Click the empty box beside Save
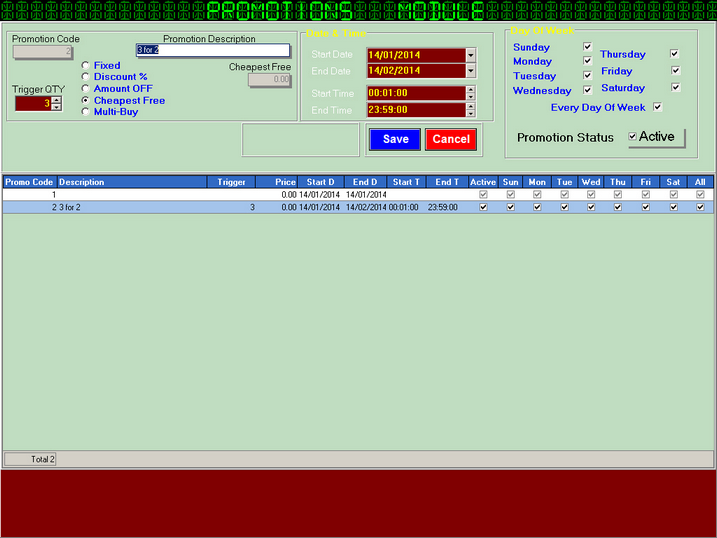 point(300,139)
